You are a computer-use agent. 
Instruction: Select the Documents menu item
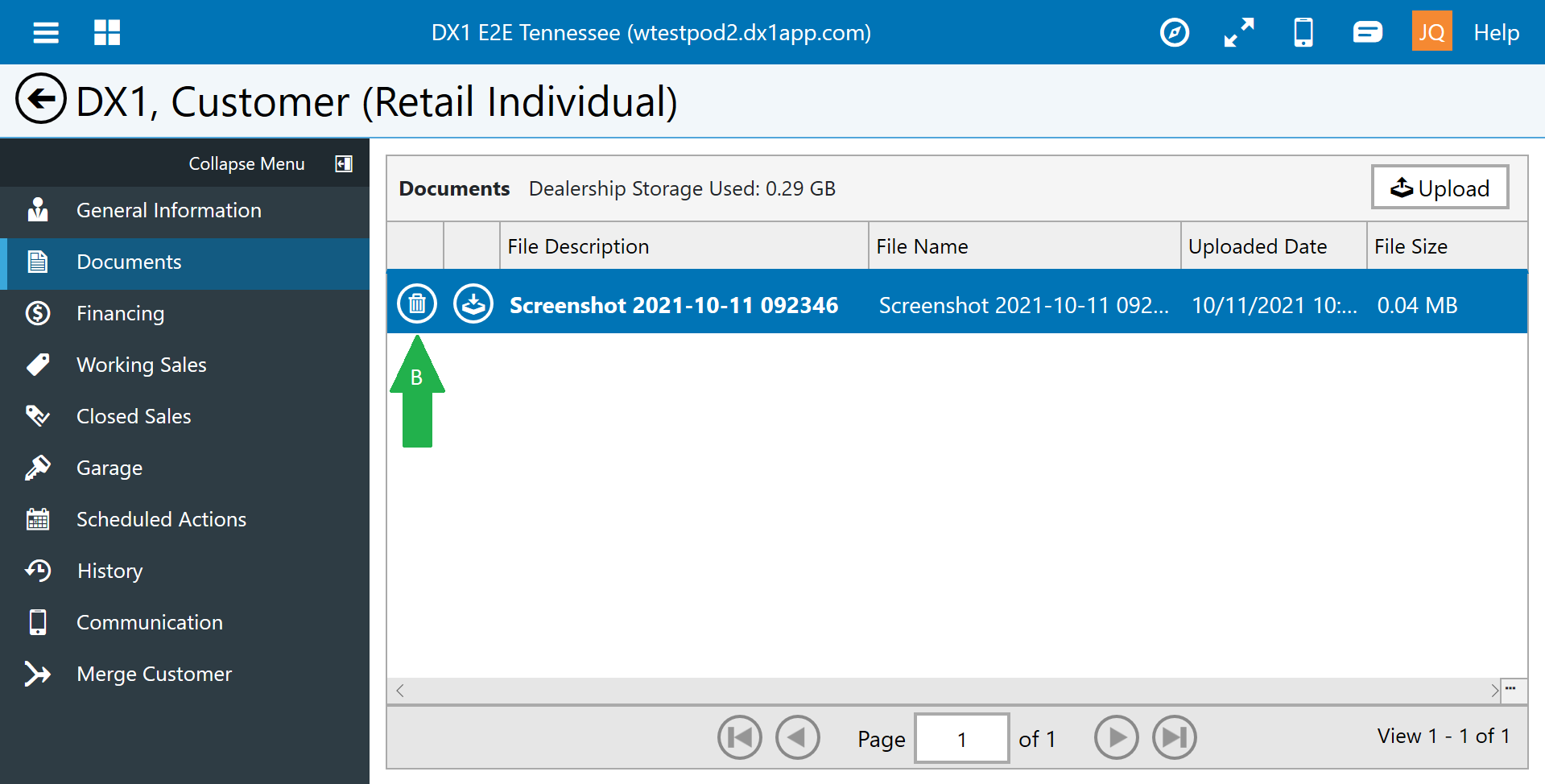(x=185, y=262)
